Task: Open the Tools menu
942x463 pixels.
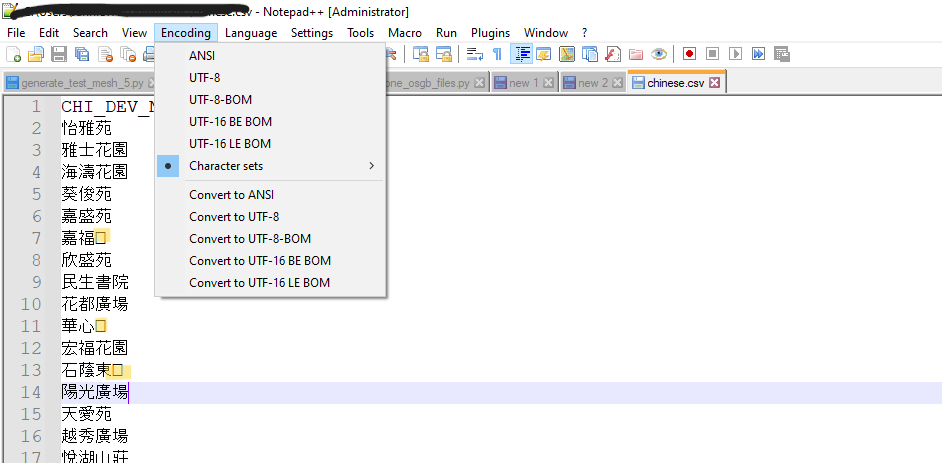Action: click(x=360, y=32)
